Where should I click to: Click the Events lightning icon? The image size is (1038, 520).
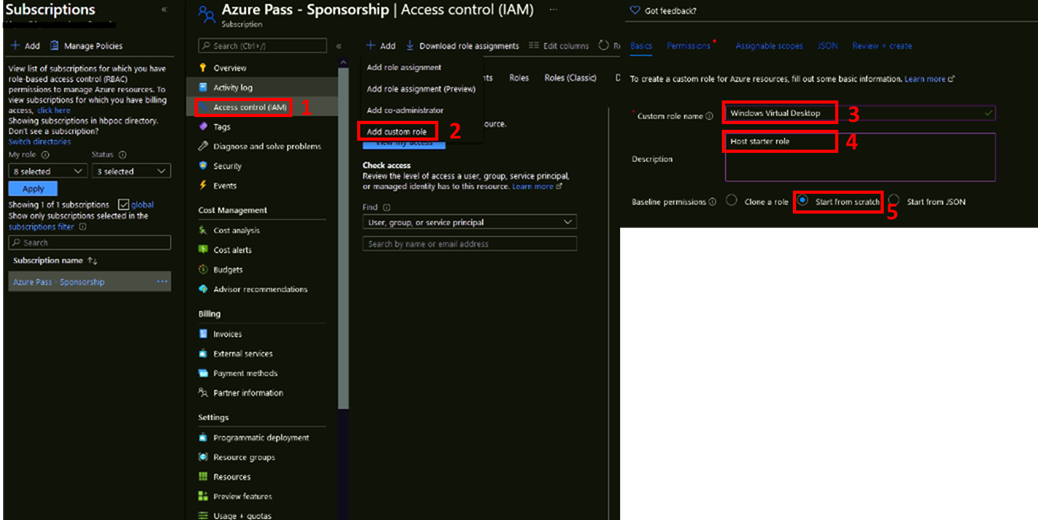click(x=203, y=185)
